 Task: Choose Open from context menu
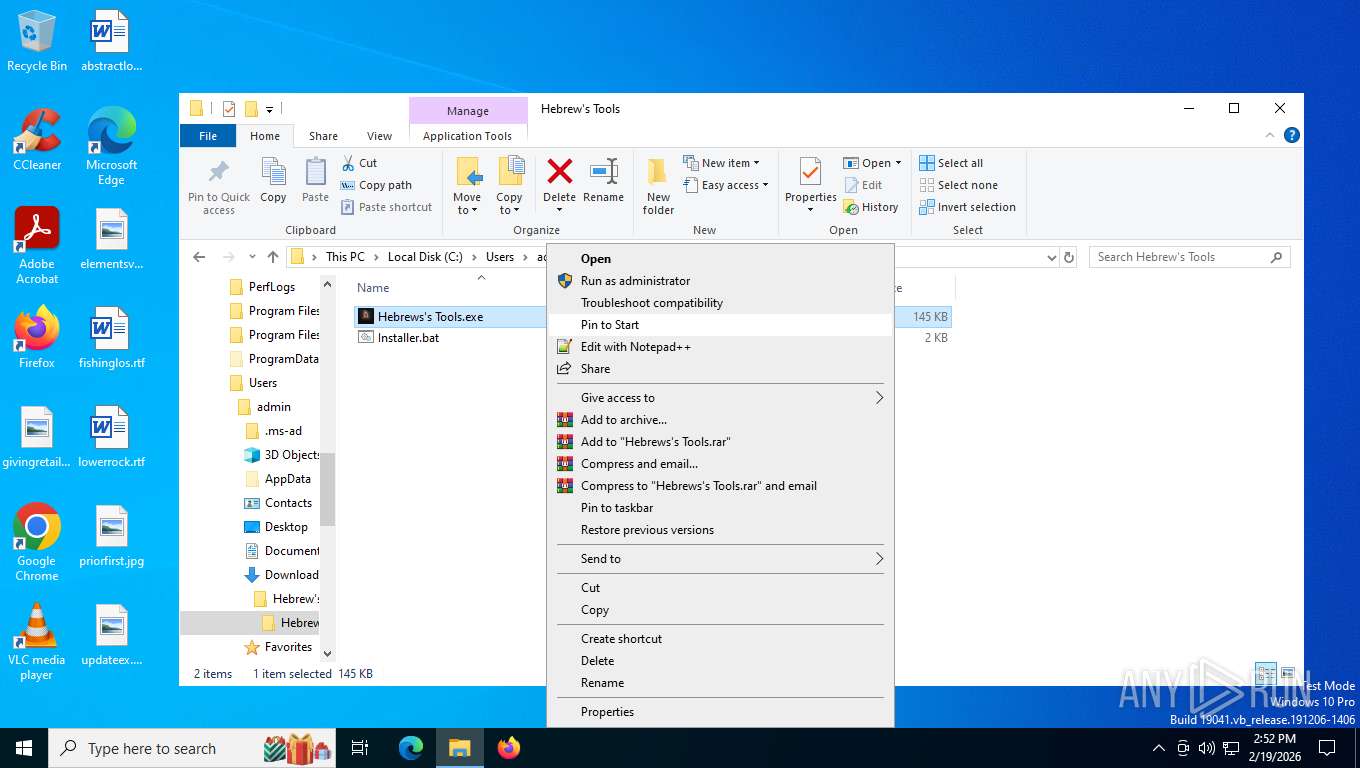click(720, 259)
